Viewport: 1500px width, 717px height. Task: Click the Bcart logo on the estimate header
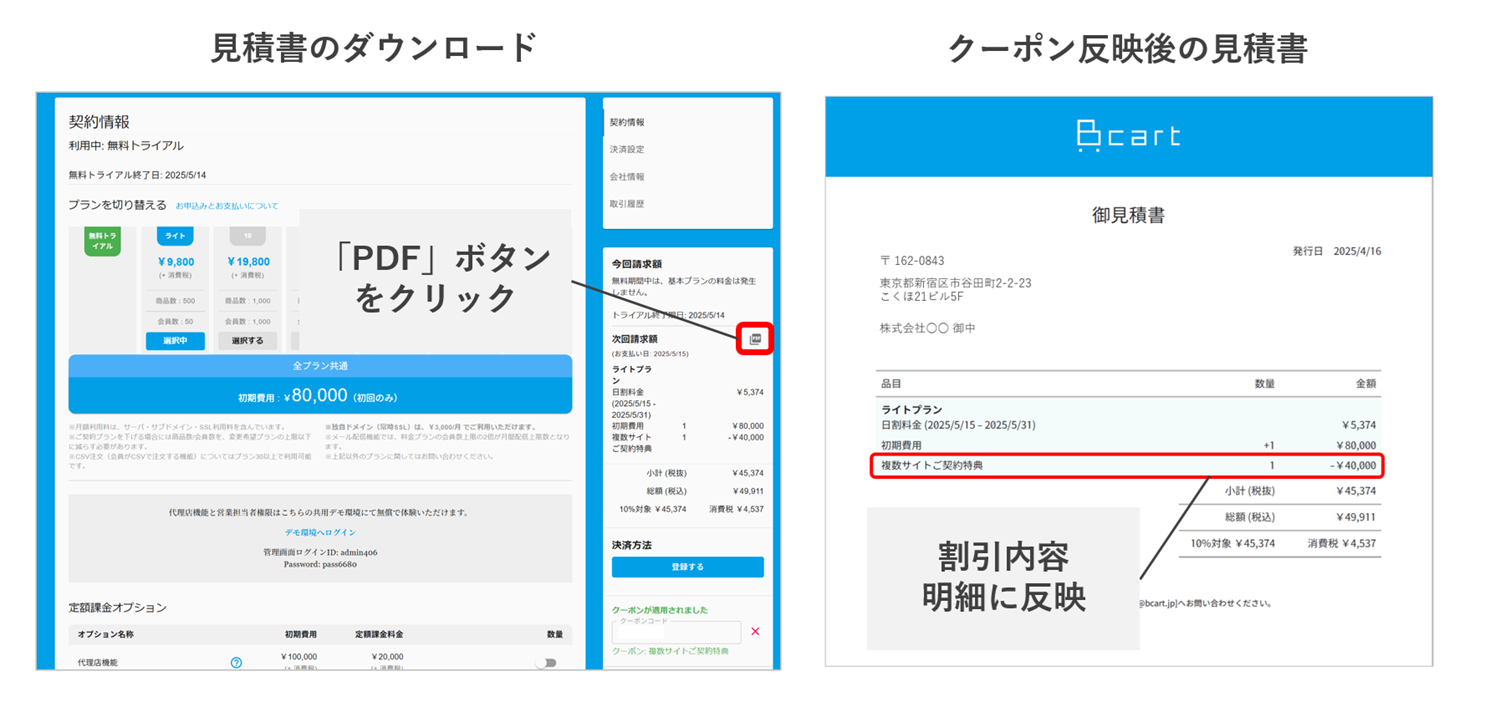[x=1128, y=136]
